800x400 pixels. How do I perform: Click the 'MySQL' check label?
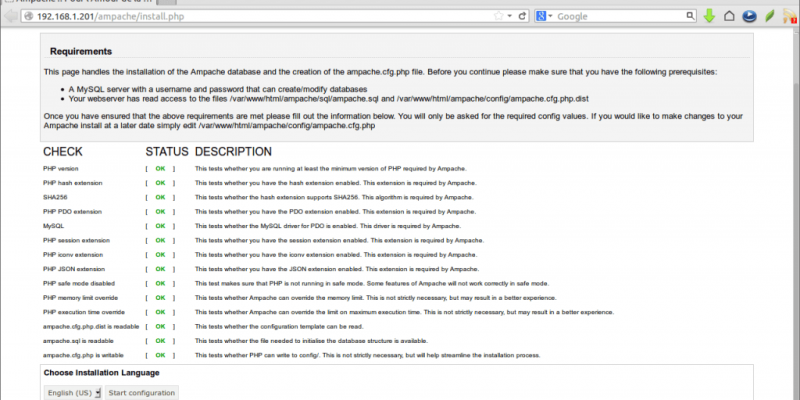coord(54,226)
